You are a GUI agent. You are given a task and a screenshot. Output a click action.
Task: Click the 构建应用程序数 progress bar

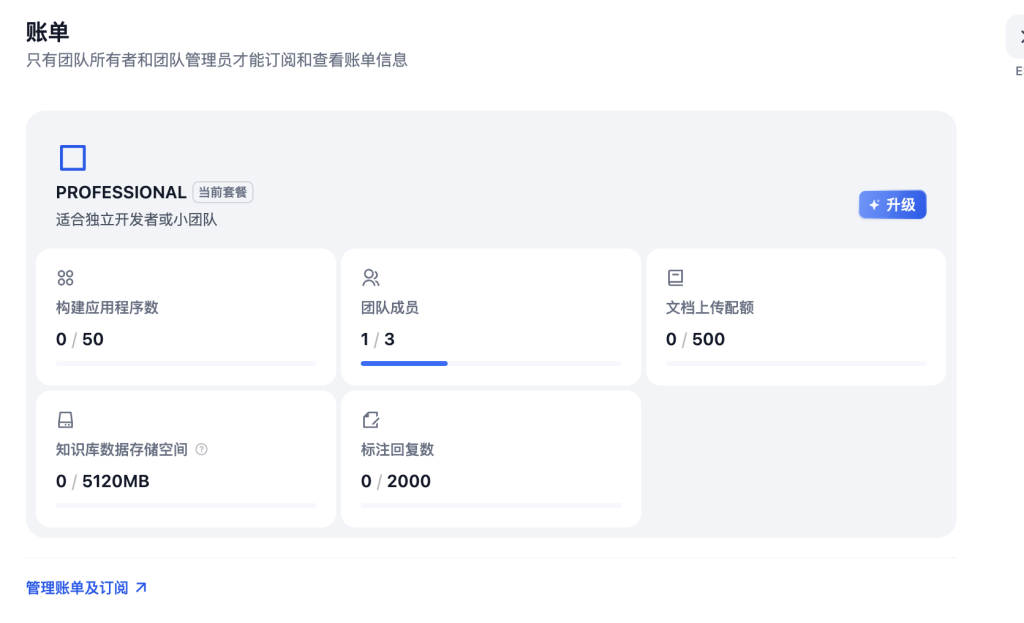click(186, 363)
